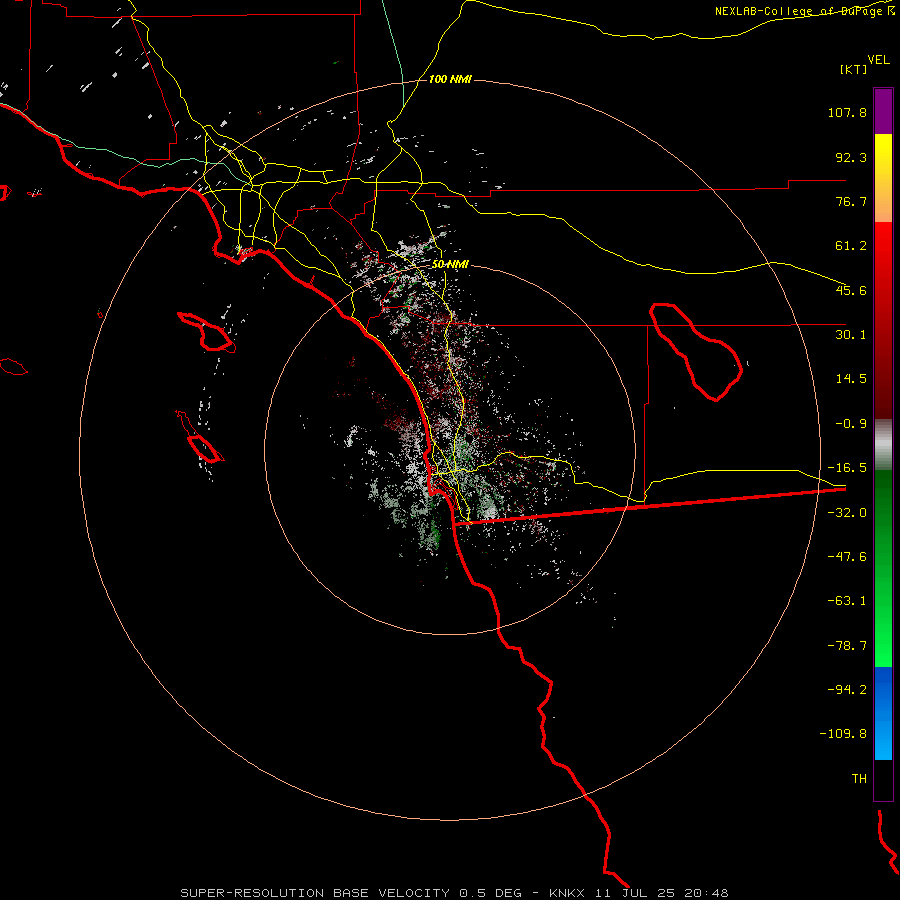Image resolution: width=900 pixels, height=900 pixels.
Task: Click the 76.7 velocity scale value
Action: [x=851, y=201]
